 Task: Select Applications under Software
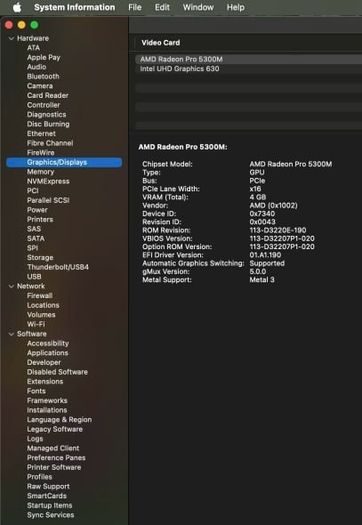point(48,353)
